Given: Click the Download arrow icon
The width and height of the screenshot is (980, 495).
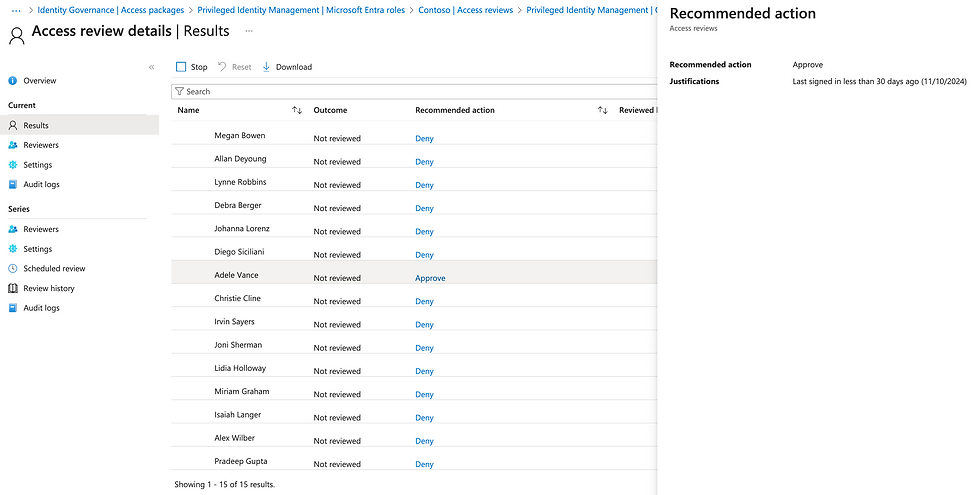Looking at the screenshot, I should pyautogui.click(x=266, y=67).
